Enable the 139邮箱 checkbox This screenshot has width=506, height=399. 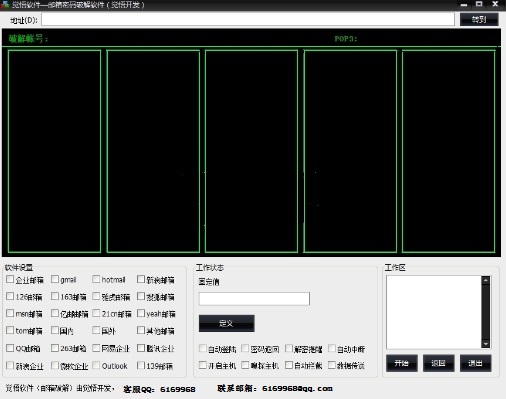[x=141, y=365]
